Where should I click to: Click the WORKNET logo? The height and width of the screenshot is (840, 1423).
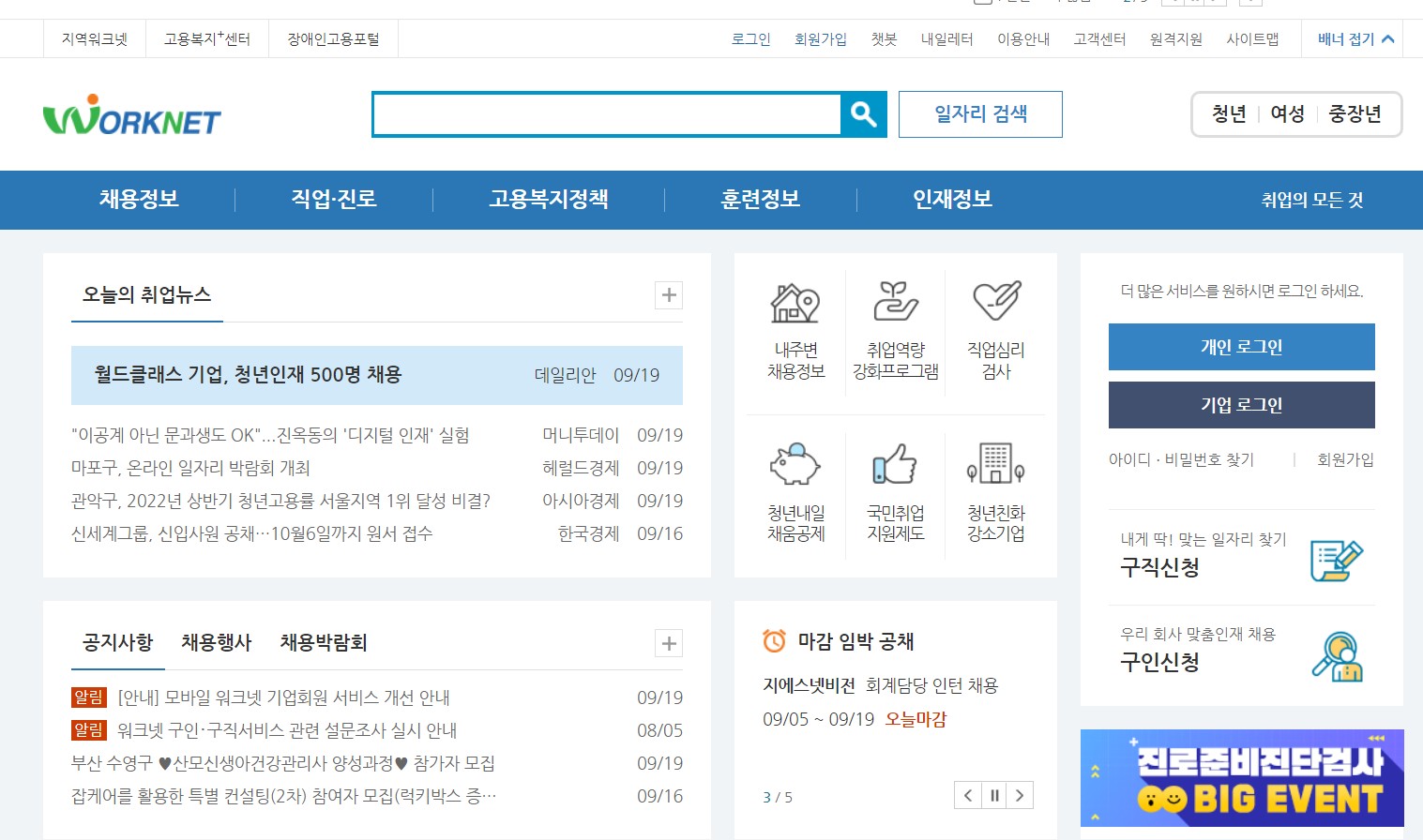tap(131, 113)
